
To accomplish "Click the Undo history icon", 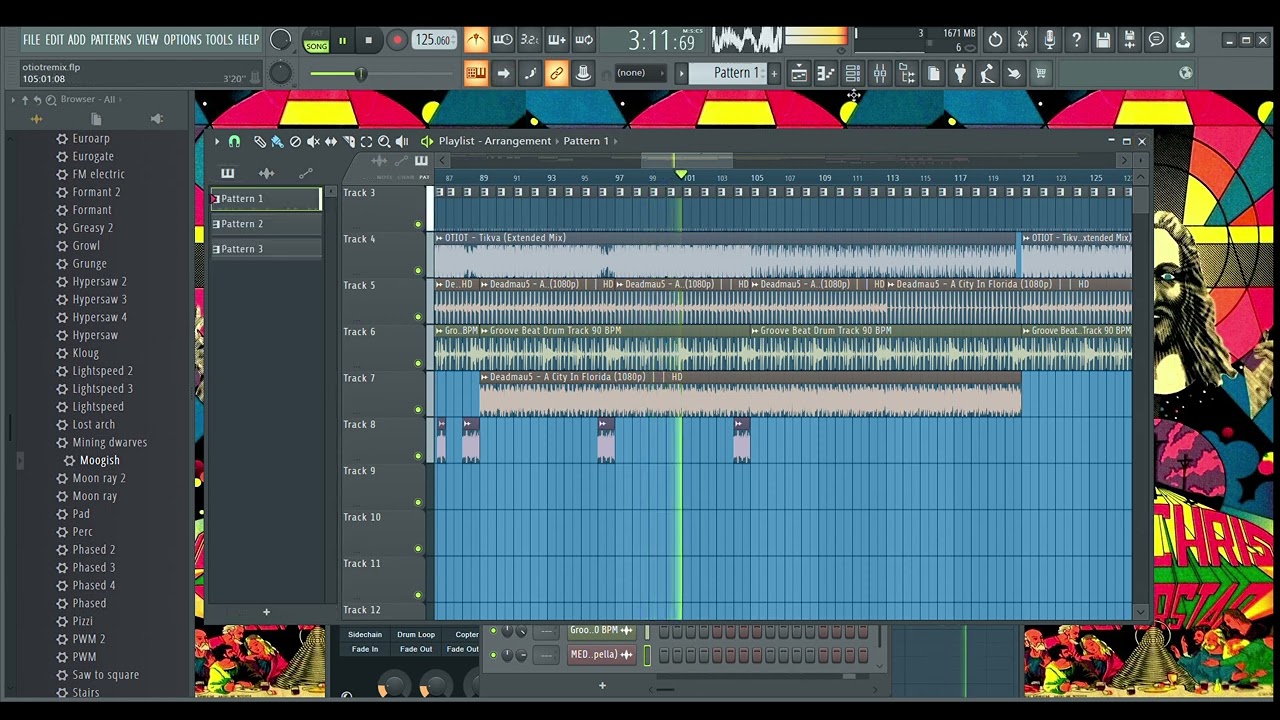I will coord(995,40).
